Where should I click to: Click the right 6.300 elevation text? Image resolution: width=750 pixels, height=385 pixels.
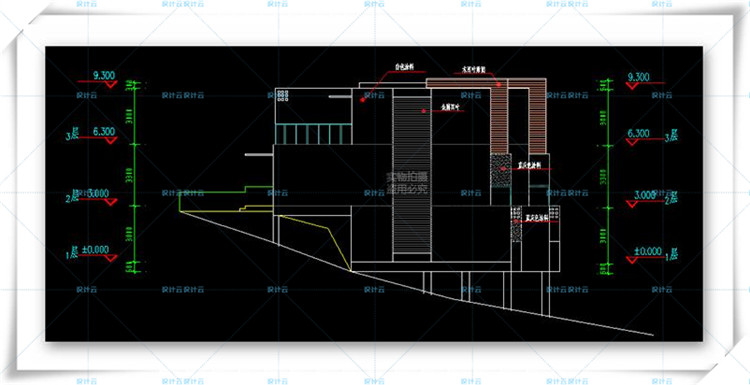point(638,133)
